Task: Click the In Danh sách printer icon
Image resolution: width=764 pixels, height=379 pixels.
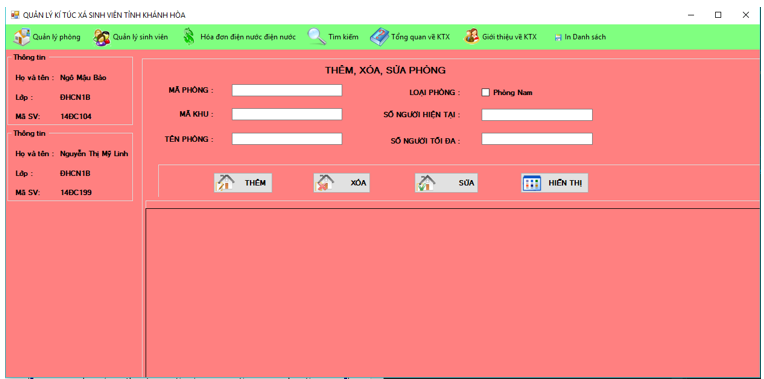Action: pos(558,38)
